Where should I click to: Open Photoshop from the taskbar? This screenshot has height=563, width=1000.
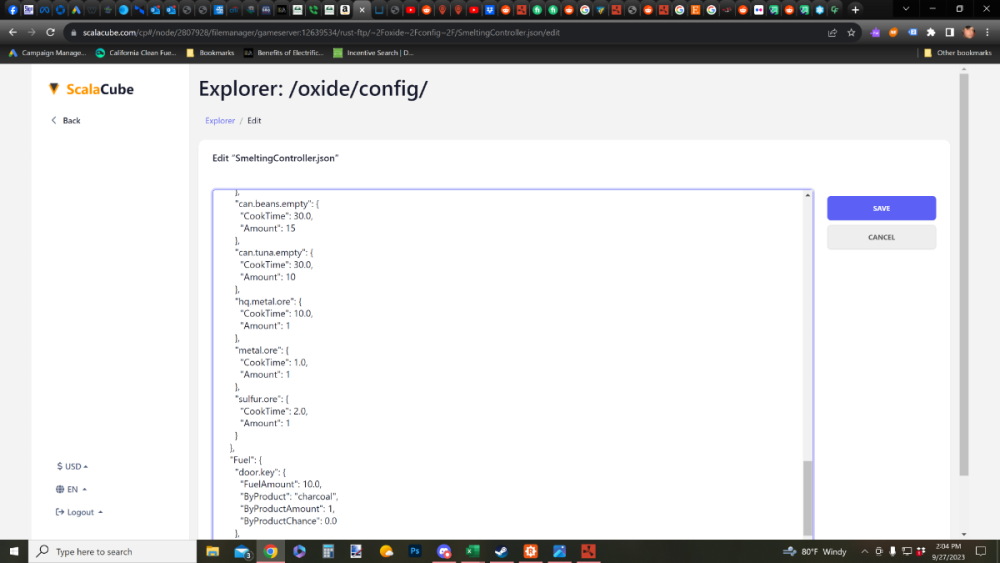(x=415, y=551)
